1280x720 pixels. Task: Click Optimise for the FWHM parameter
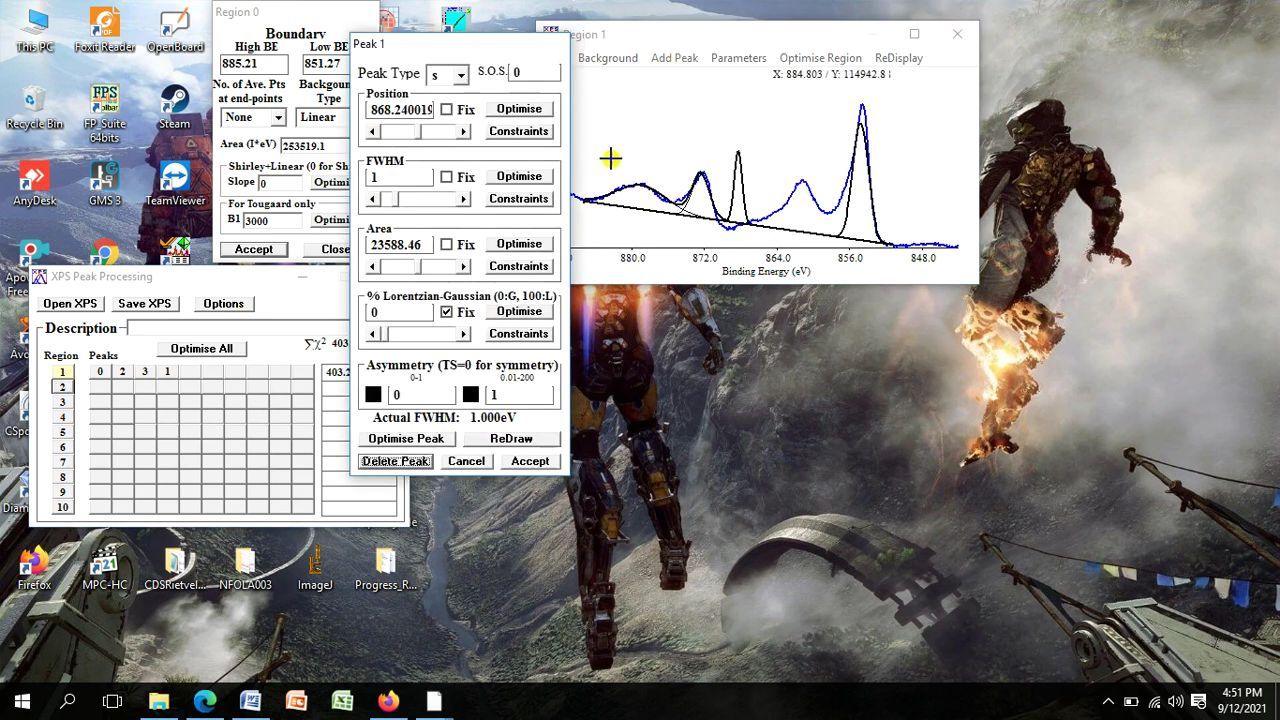pyautogui.click(x=519, y=176)
